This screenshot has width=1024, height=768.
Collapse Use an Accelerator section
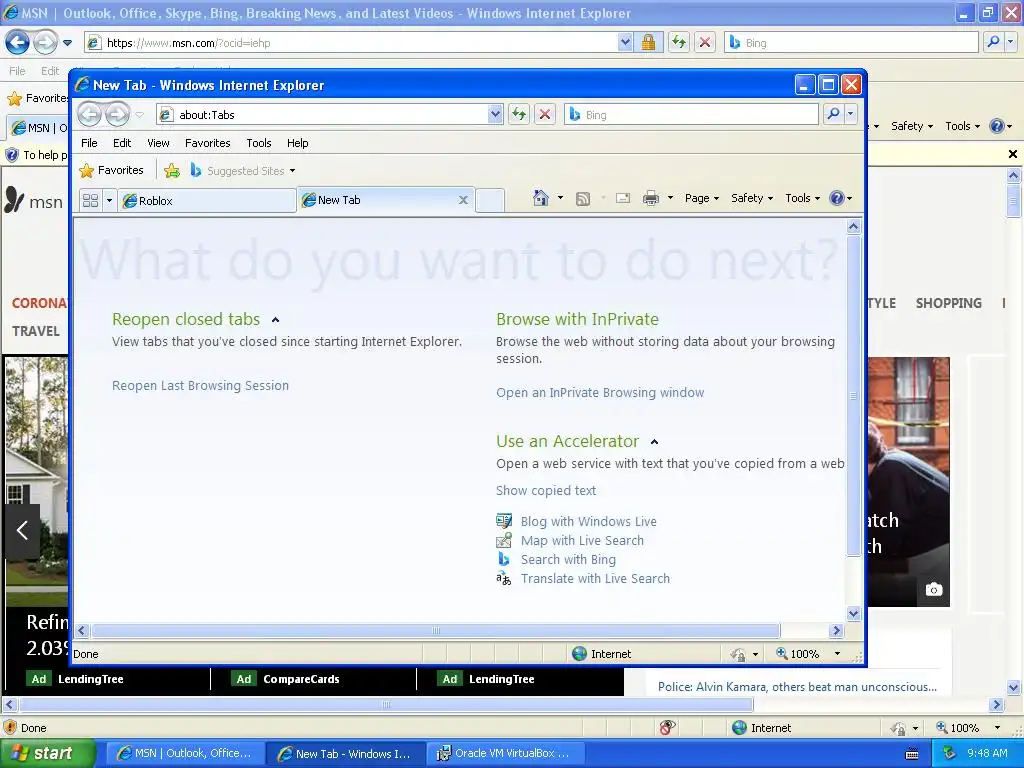tap(654, 442)
